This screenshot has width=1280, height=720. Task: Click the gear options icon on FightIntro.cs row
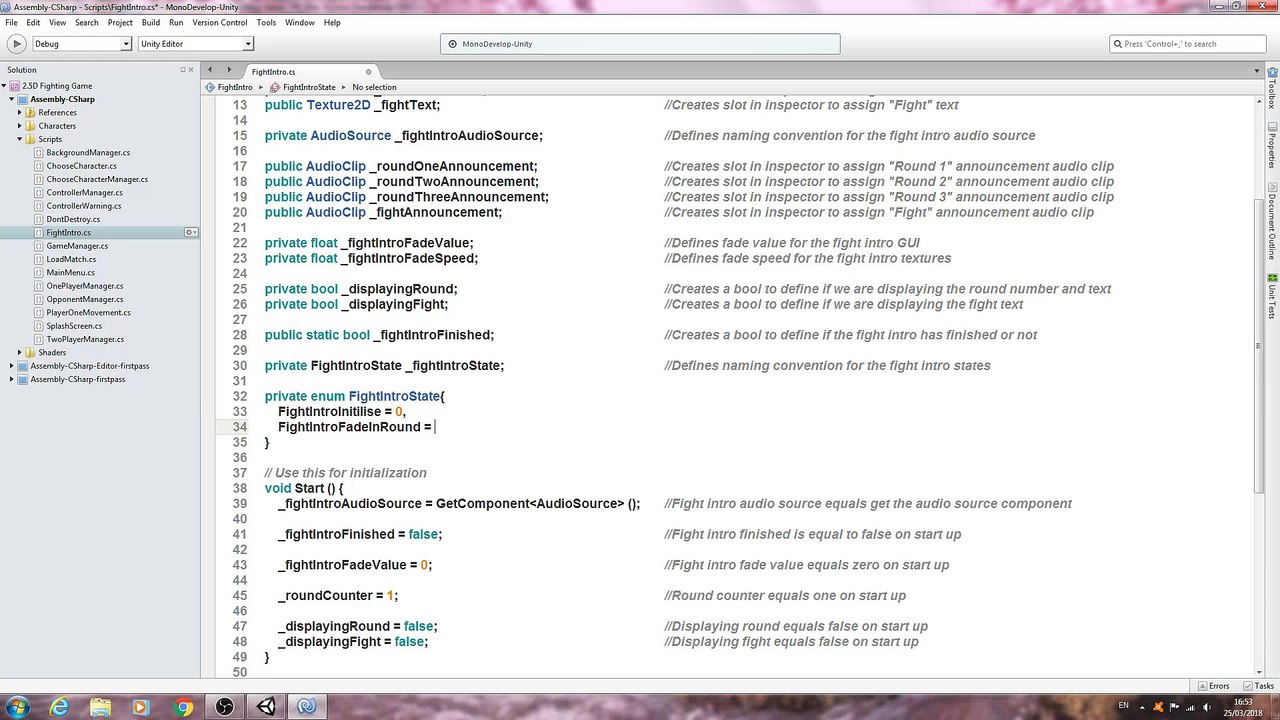pyautogui.click(x=189, y=233)
